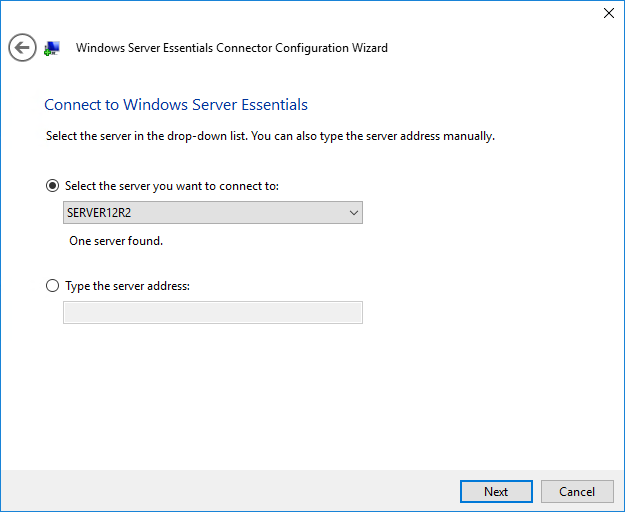Click the back arrow button
625x512 pixels.
[x=22, y=47]
